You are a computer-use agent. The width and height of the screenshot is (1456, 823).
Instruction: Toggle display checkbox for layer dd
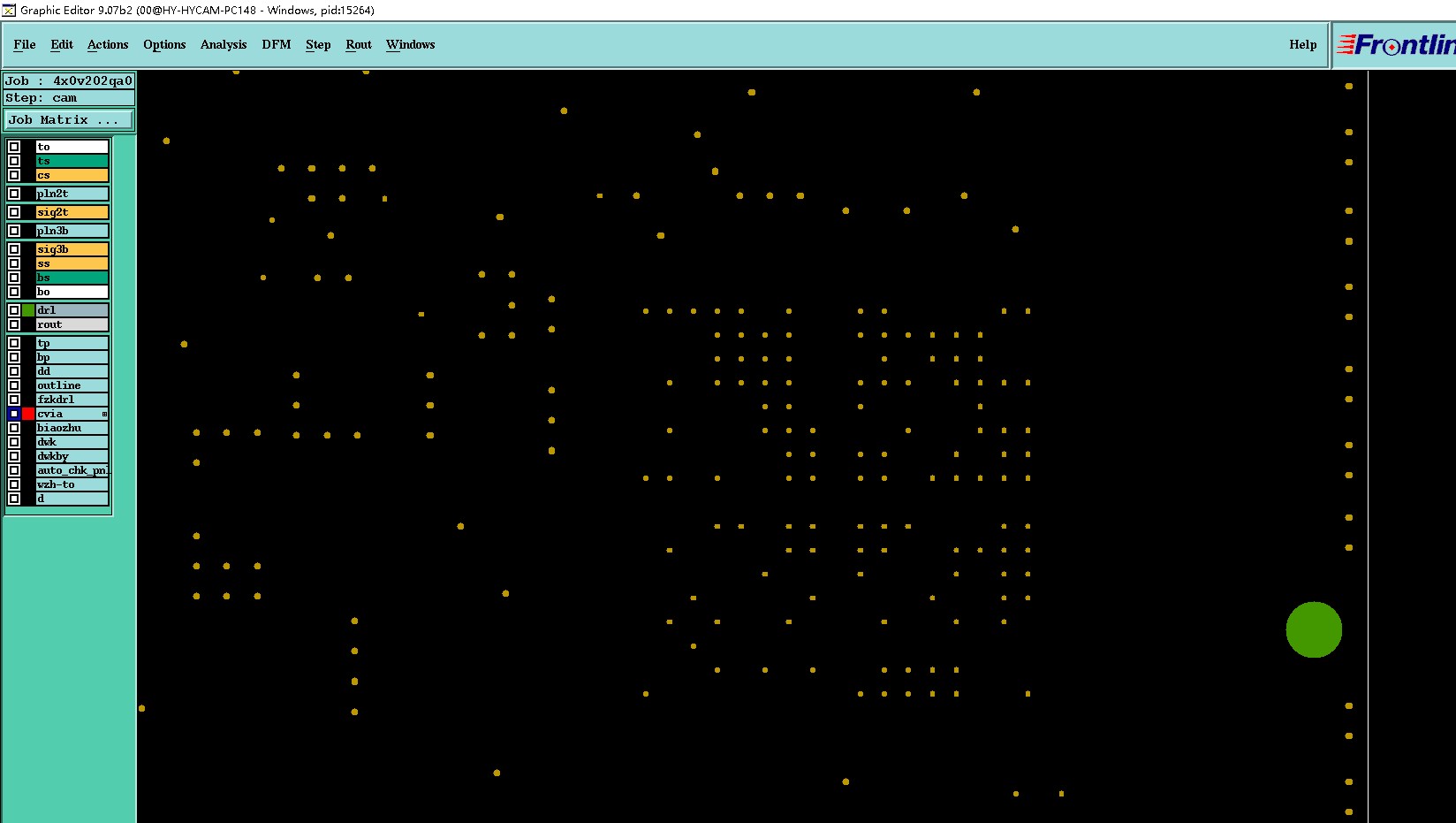[x=14, y=371]
